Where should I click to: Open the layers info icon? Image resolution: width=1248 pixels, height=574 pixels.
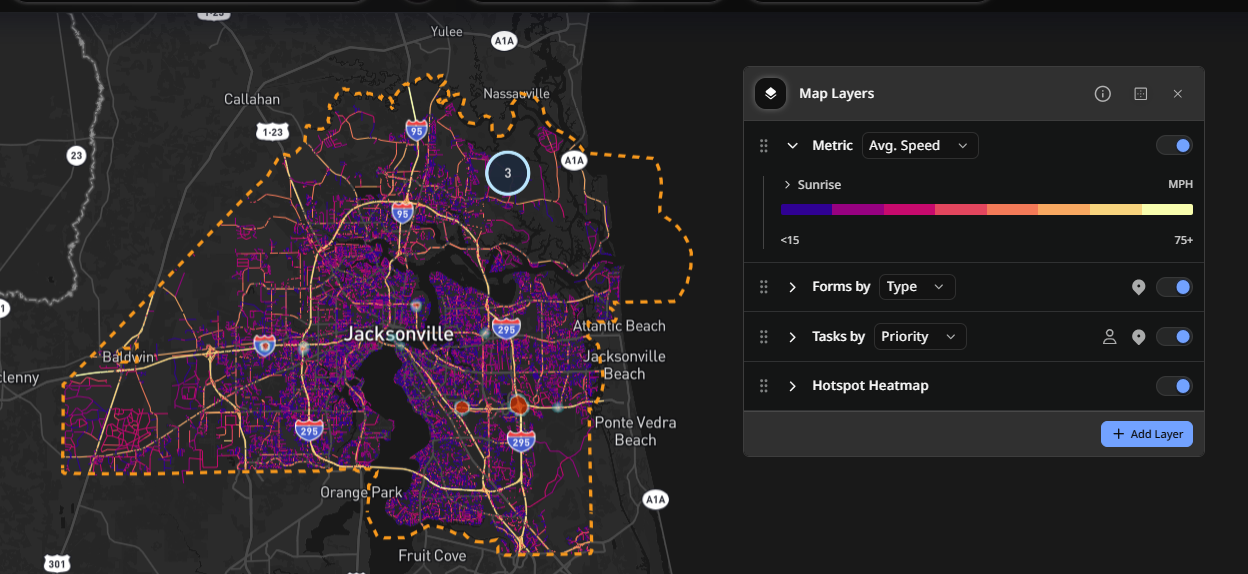tap(1103, 94)
